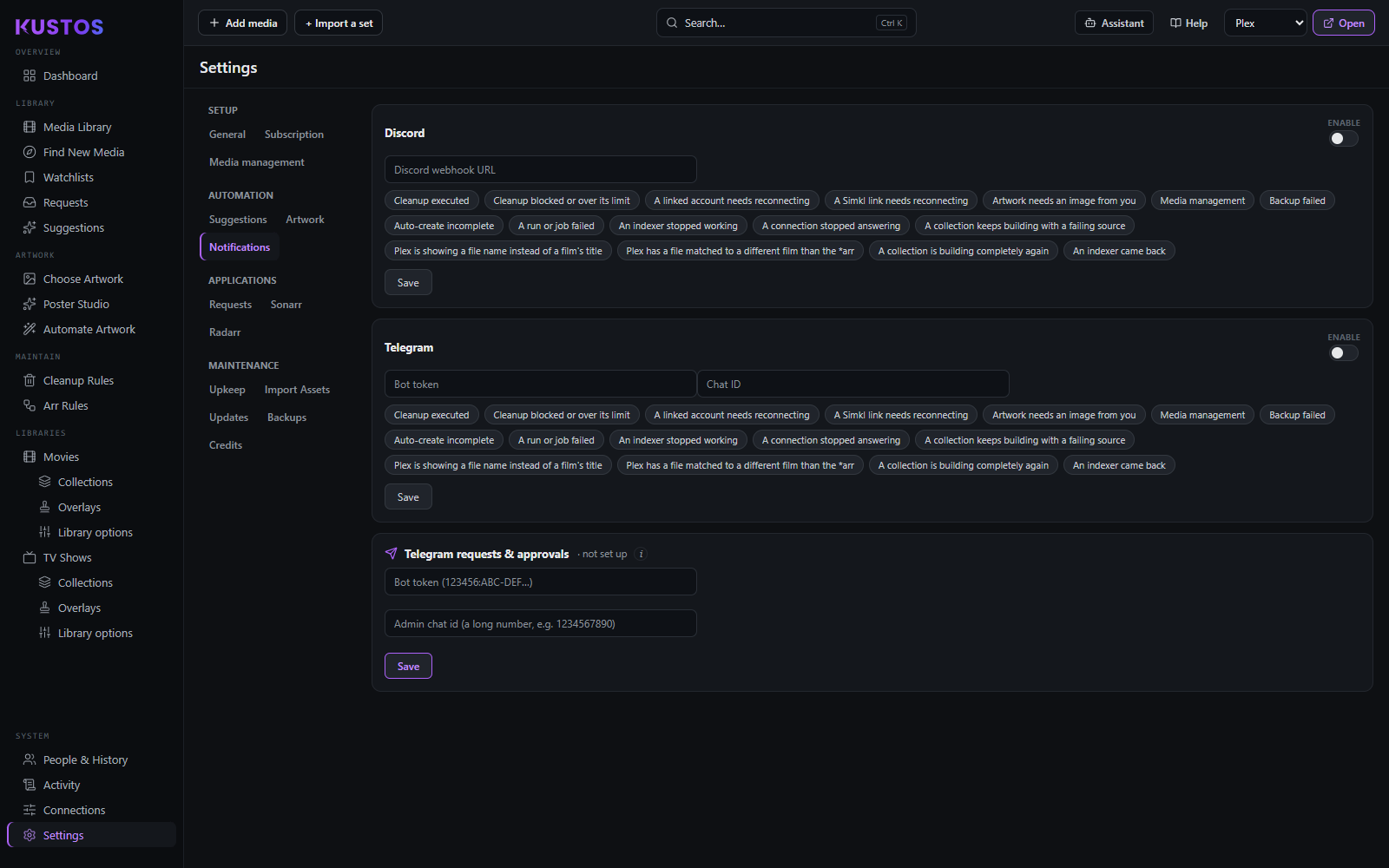1389x868 pixels.
Task: Open the Assistant panel
Action: [x=1114, y=23]
